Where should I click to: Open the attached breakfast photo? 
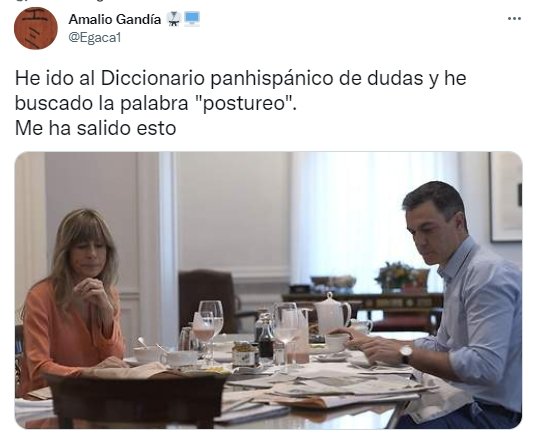(268, 290)
